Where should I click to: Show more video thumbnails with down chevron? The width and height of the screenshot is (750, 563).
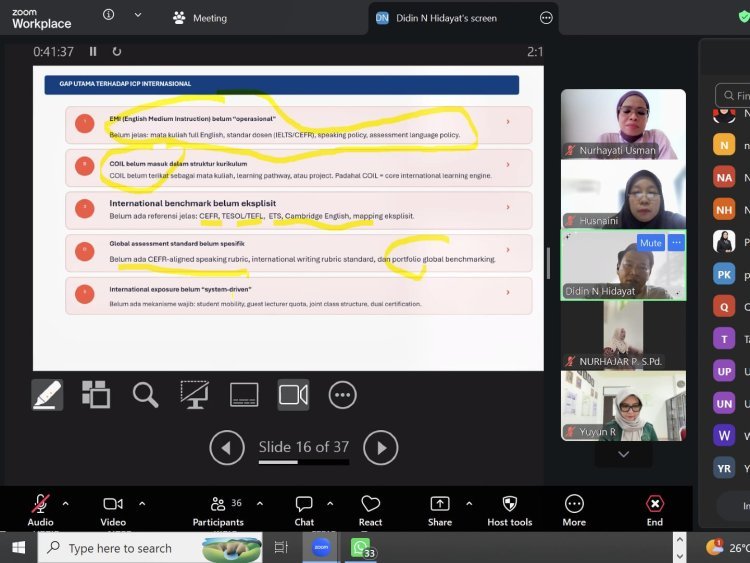(x=623, y=454)
